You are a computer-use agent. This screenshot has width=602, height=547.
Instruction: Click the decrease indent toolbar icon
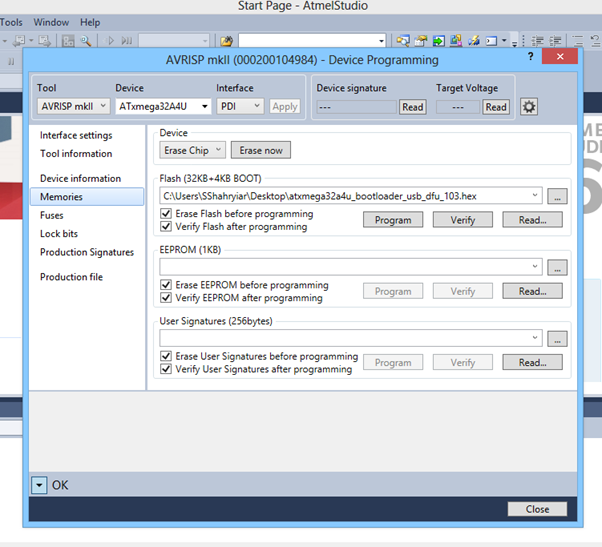tap(537, 41)
